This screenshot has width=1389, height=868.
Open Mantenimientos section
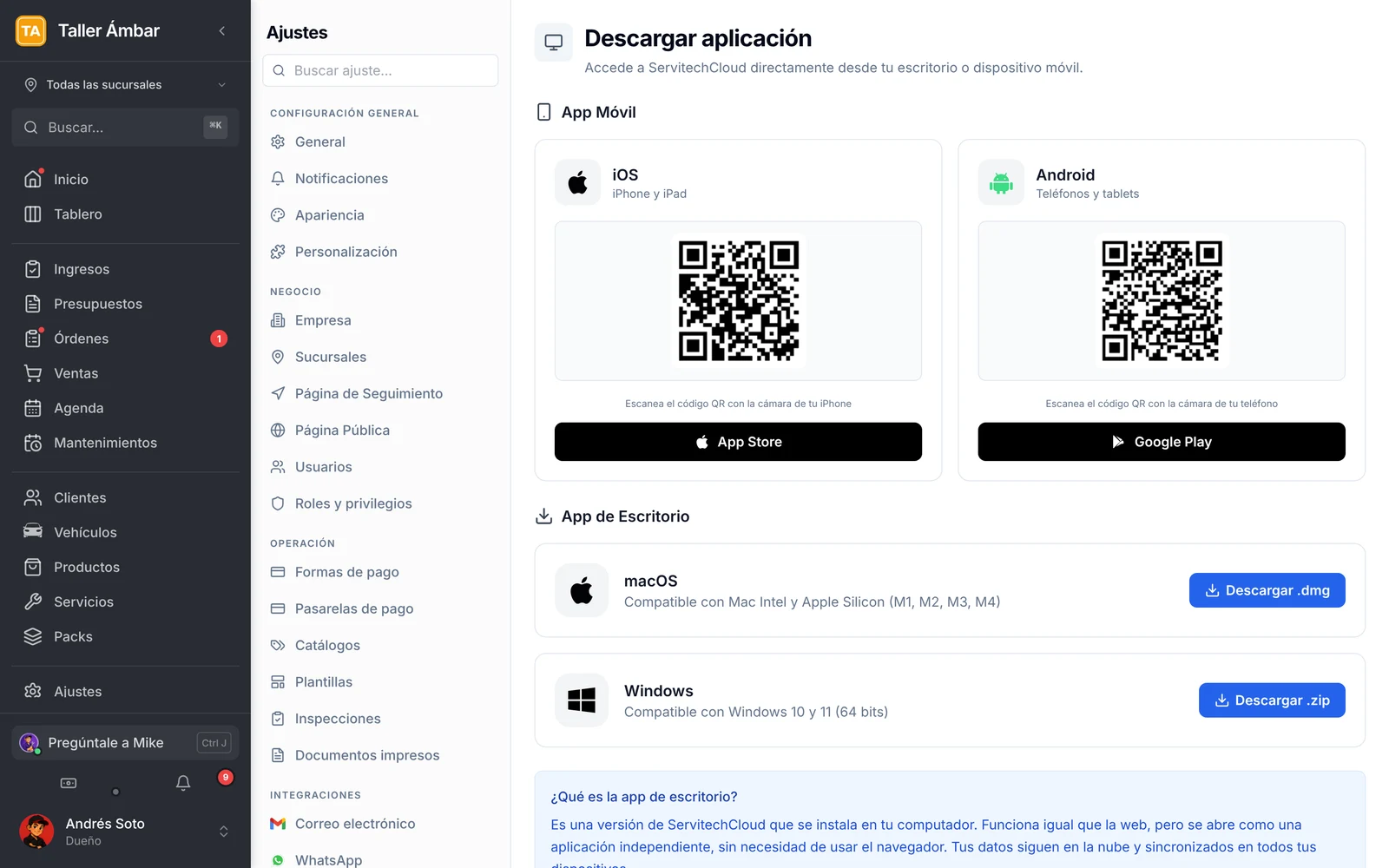pyautogui.click(x=125, y=443)
